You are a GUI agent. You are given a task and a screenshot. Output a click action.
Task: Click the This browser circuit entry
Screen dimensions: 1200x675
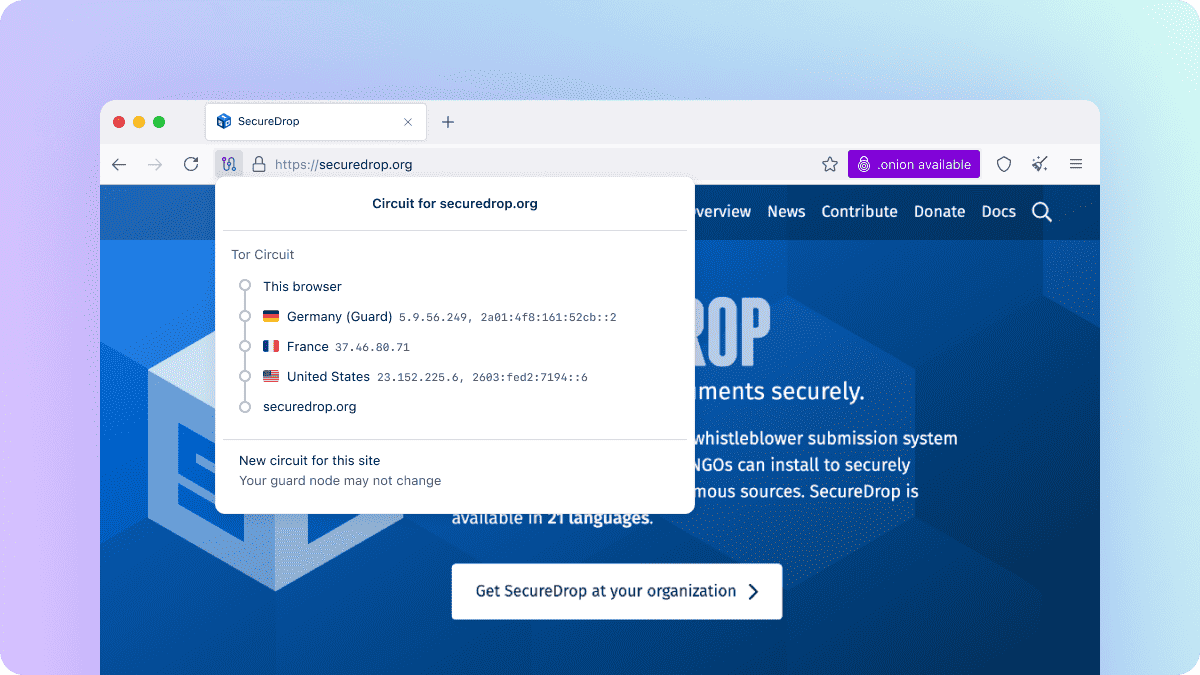(302, 286)
